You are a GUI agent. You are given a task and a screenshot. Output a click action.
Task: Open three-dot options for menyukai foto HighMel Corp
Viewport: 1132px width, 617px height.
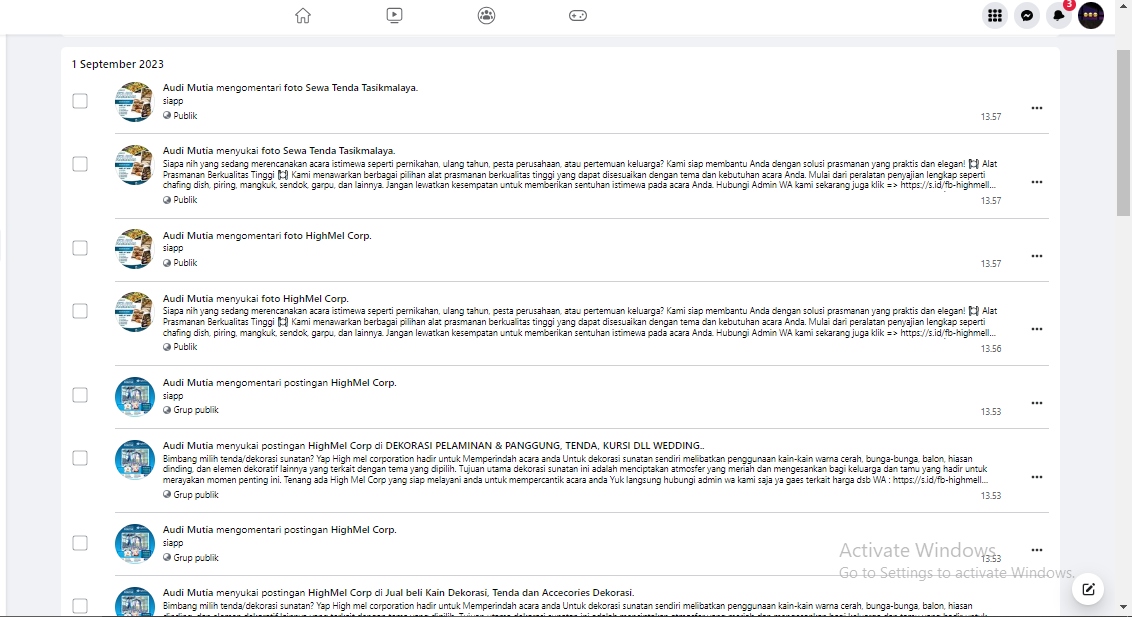pos(1037,329)
